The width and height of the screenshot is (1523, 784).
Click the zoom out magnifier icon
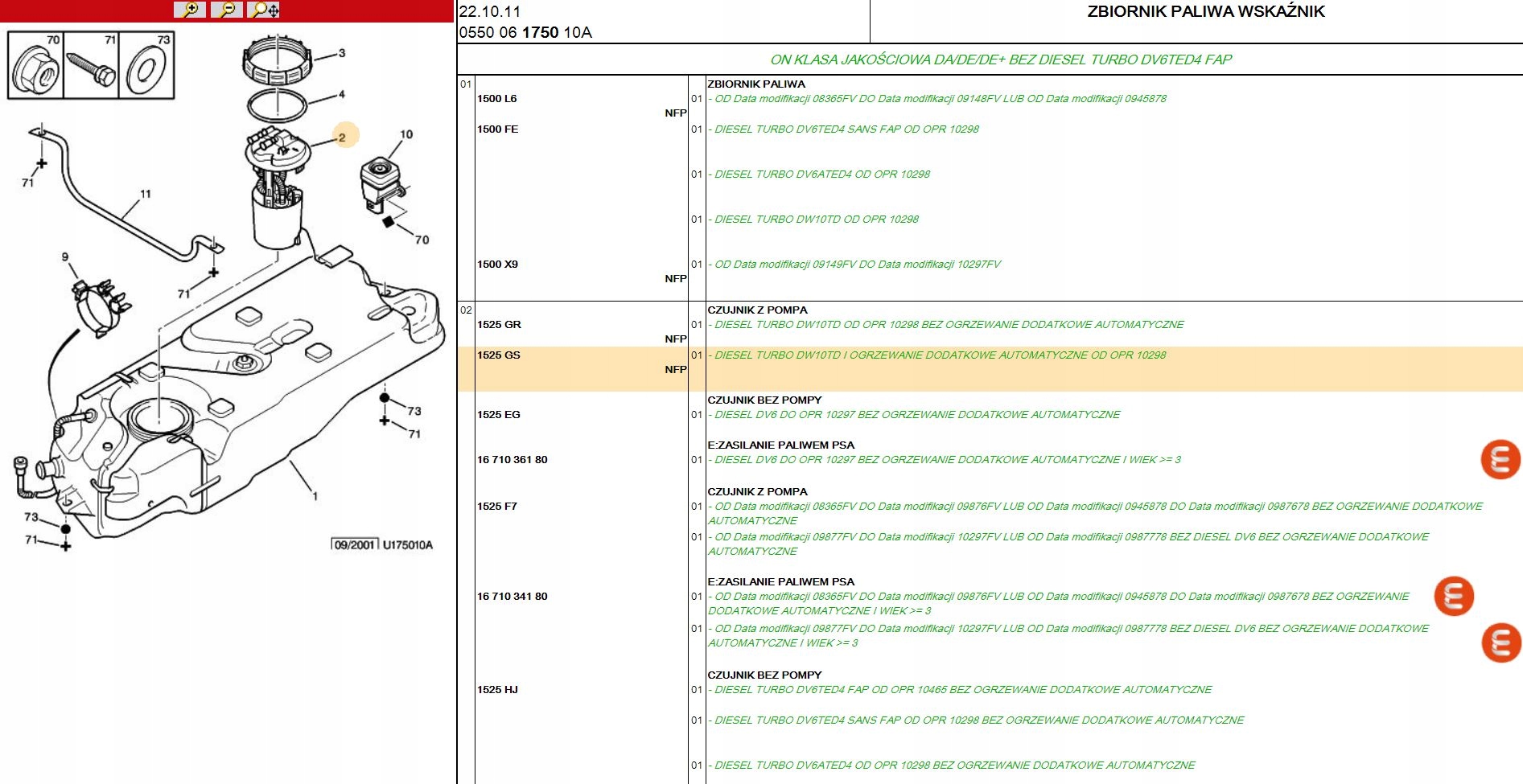[x=226, y=10]
